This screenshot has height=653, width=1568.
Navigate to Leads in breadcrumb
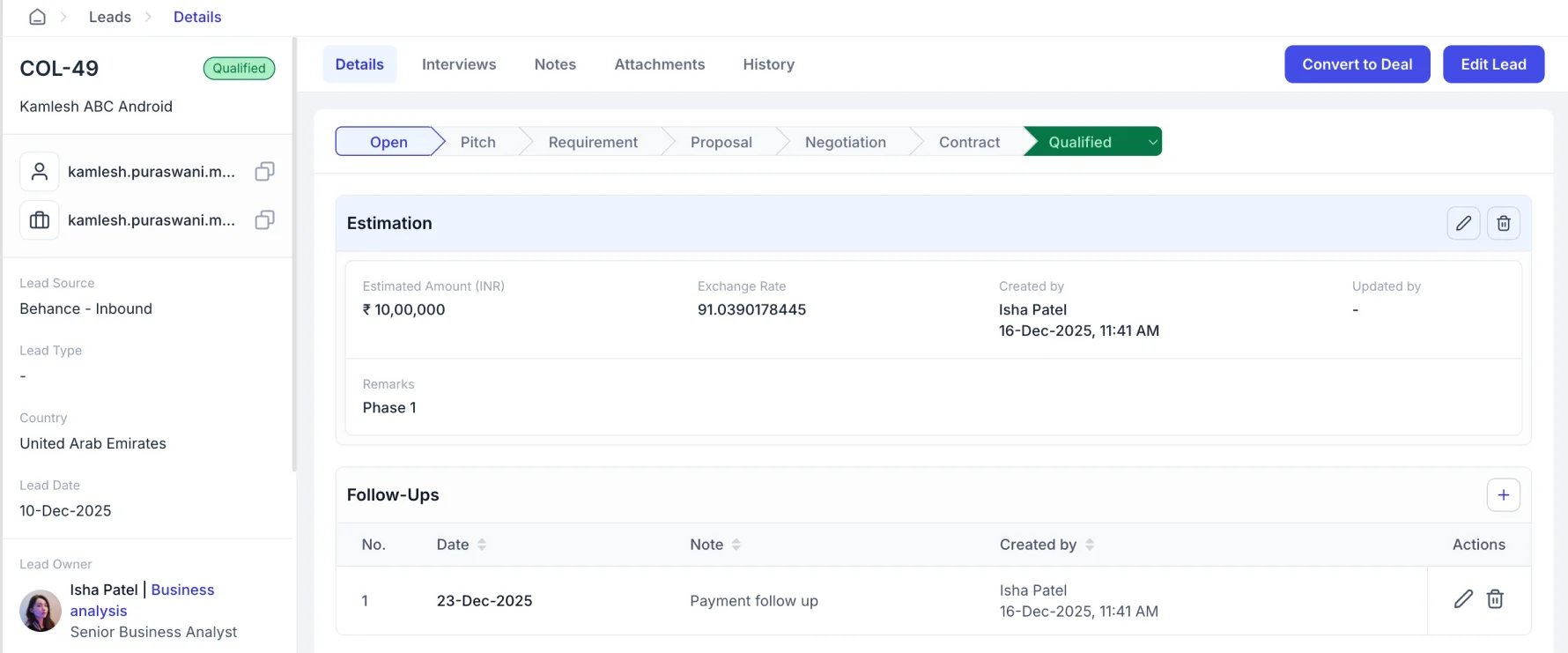(x=110, y=17)
